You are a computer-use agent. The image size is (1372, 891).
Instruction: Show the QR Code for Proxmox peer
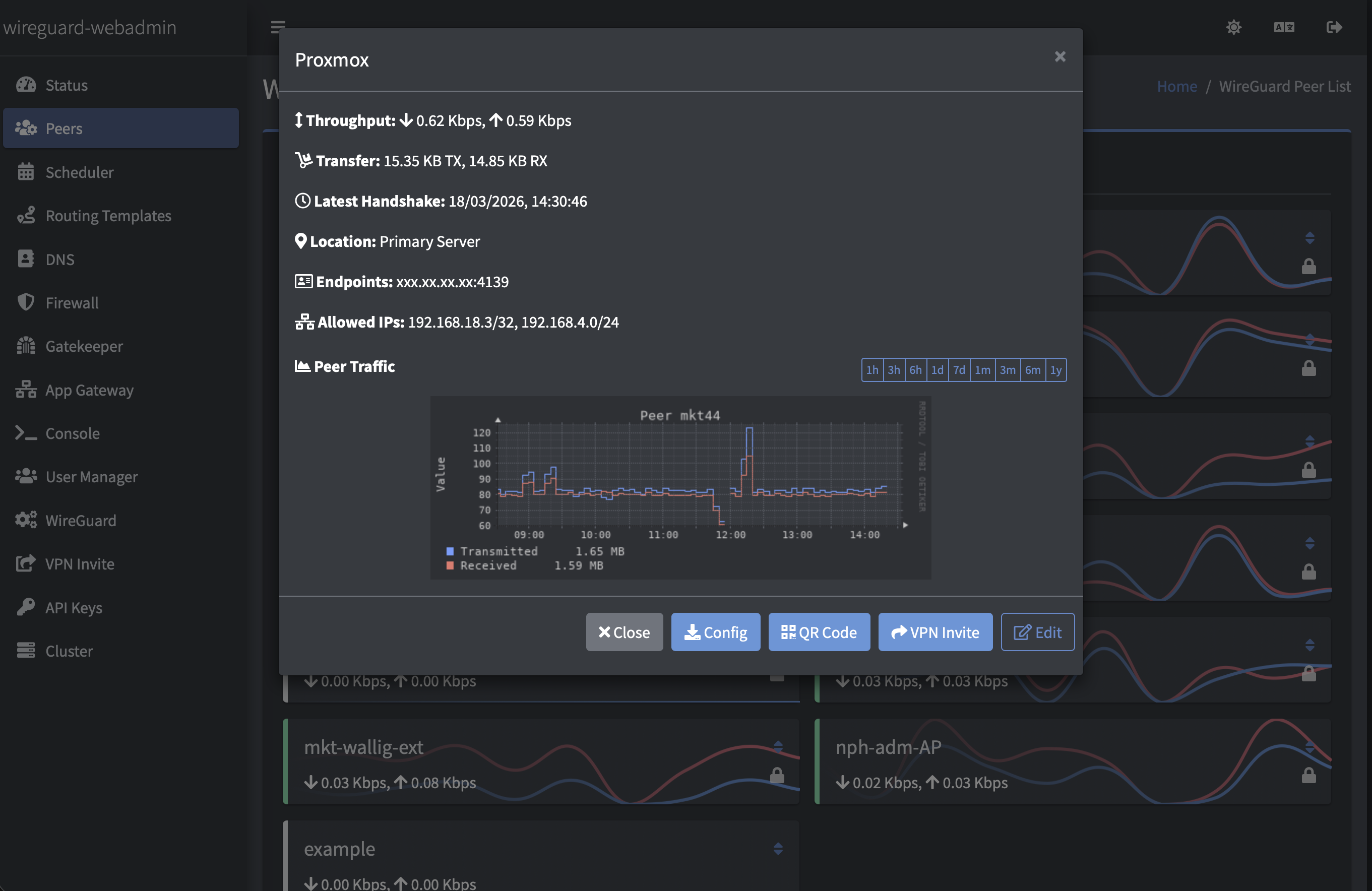(x=819, y=631)
